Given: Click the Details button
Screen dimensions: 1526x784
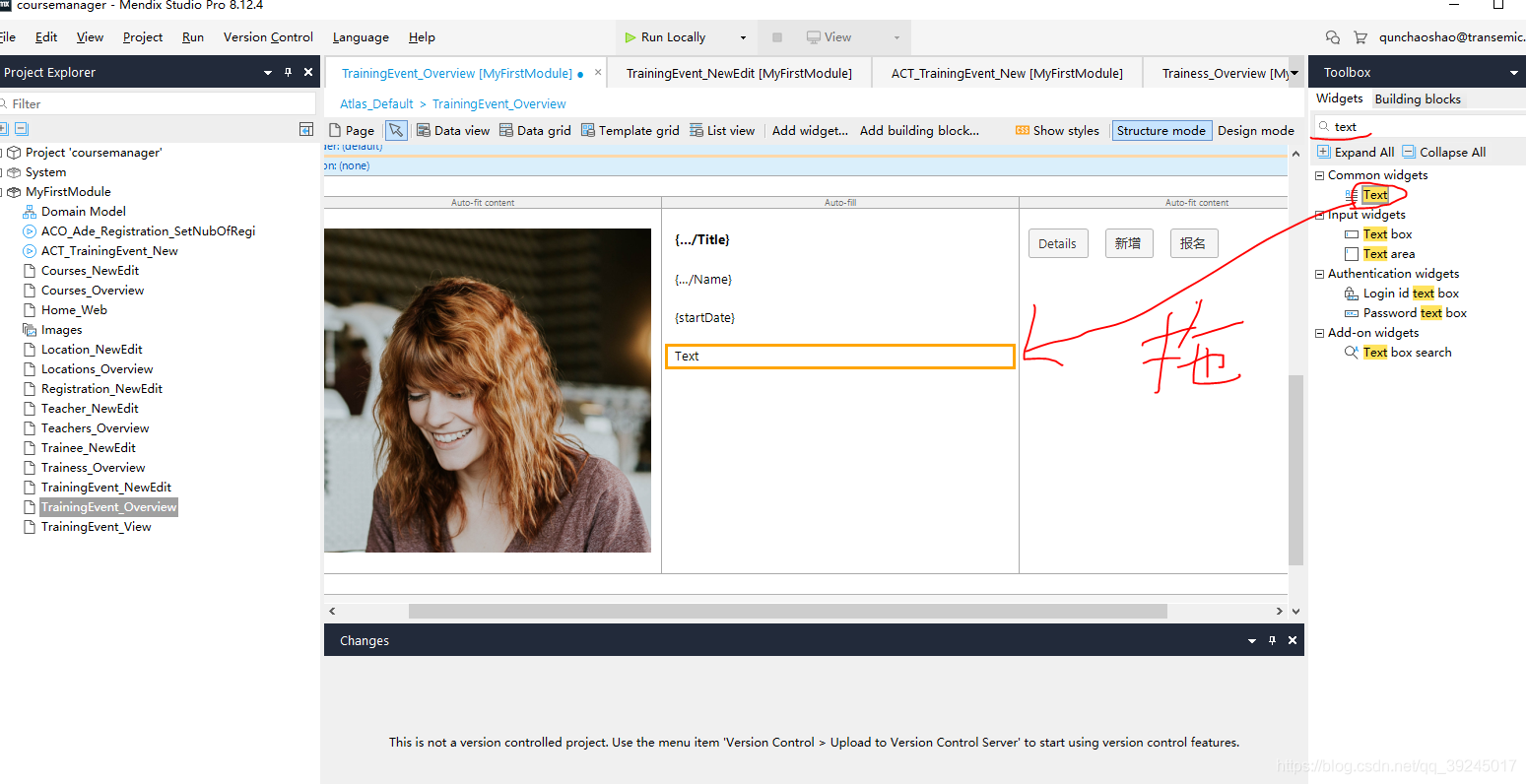Looking at the screenshot, I should click(x=1057, y=243).
